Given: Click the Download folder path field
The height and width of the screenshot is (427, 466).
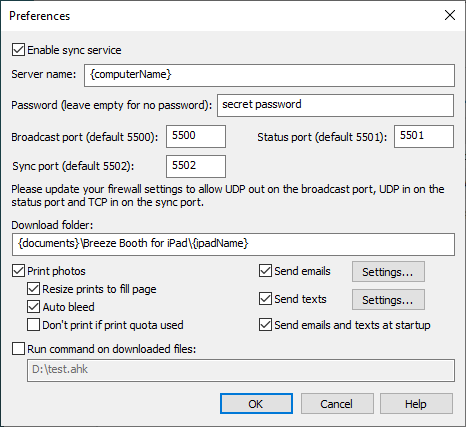Looking at the screenshot, I should [x=233, y=245].
